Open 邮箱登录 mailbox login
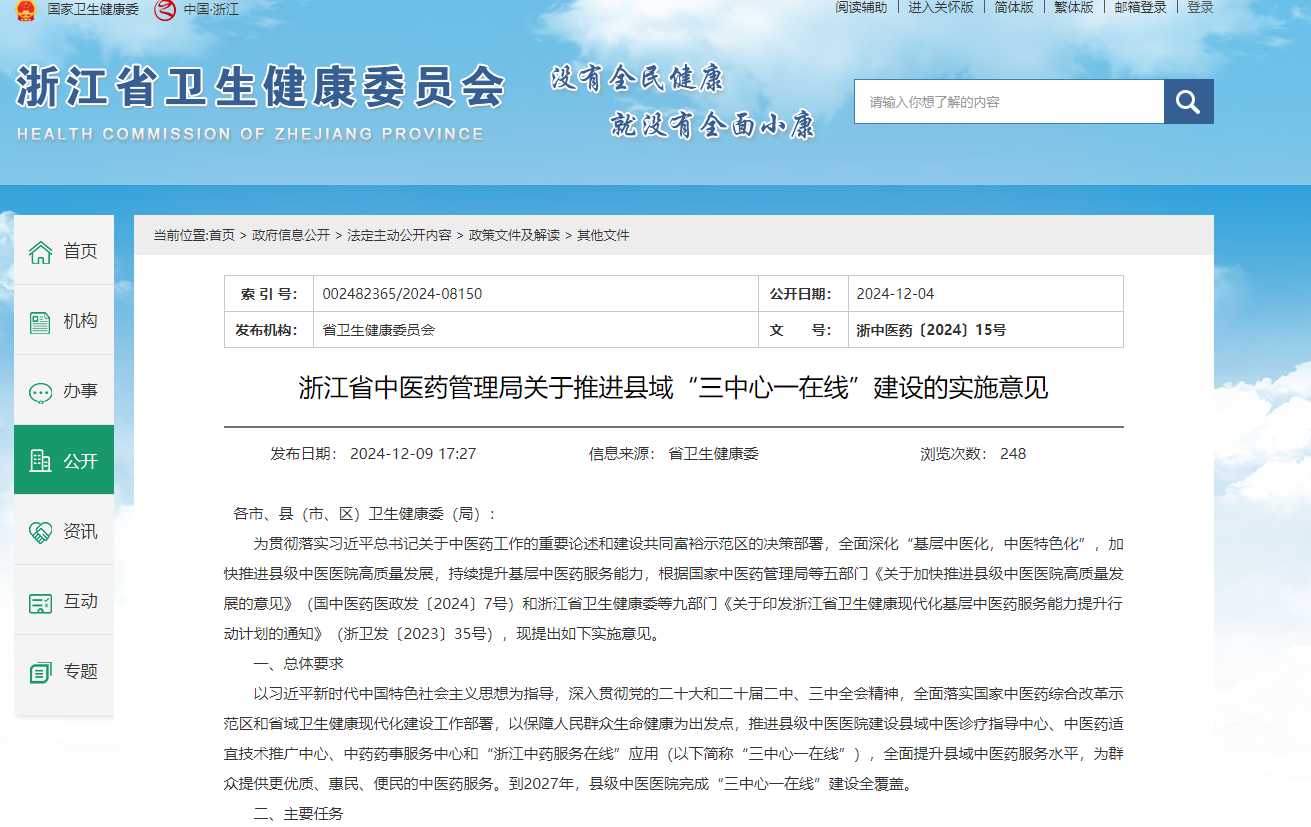 [x=1140, y=7]
